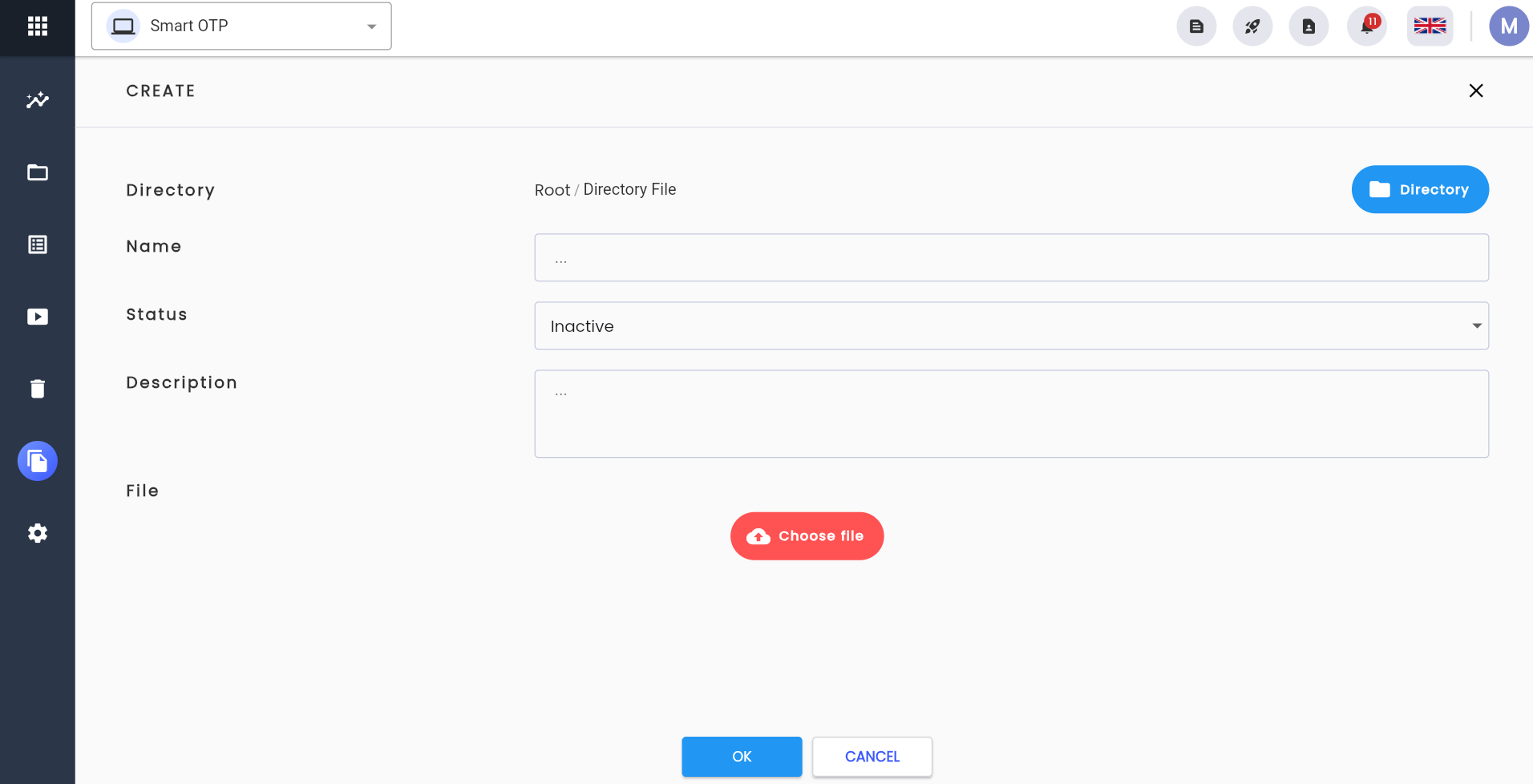Viewport: 1533px width, 784px height.
Task: Open the video play sidebar icon
Action: click(x=37, y=317)
